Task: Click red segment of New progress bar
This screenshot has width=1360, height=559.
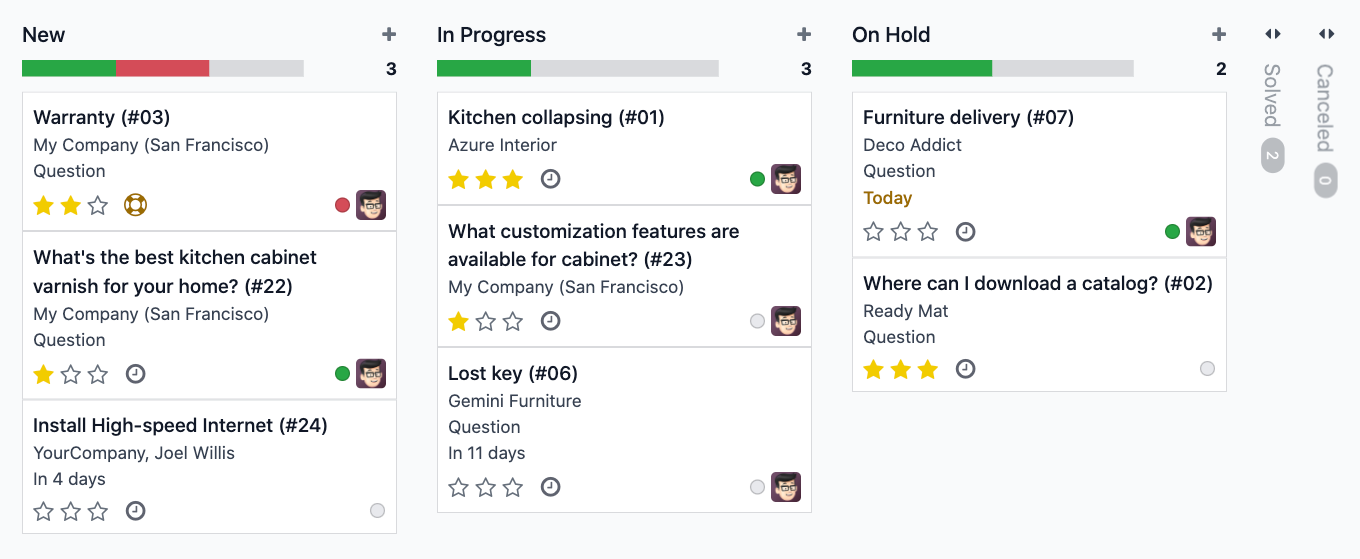Action: pyautogui.click(x=162, y=68)
